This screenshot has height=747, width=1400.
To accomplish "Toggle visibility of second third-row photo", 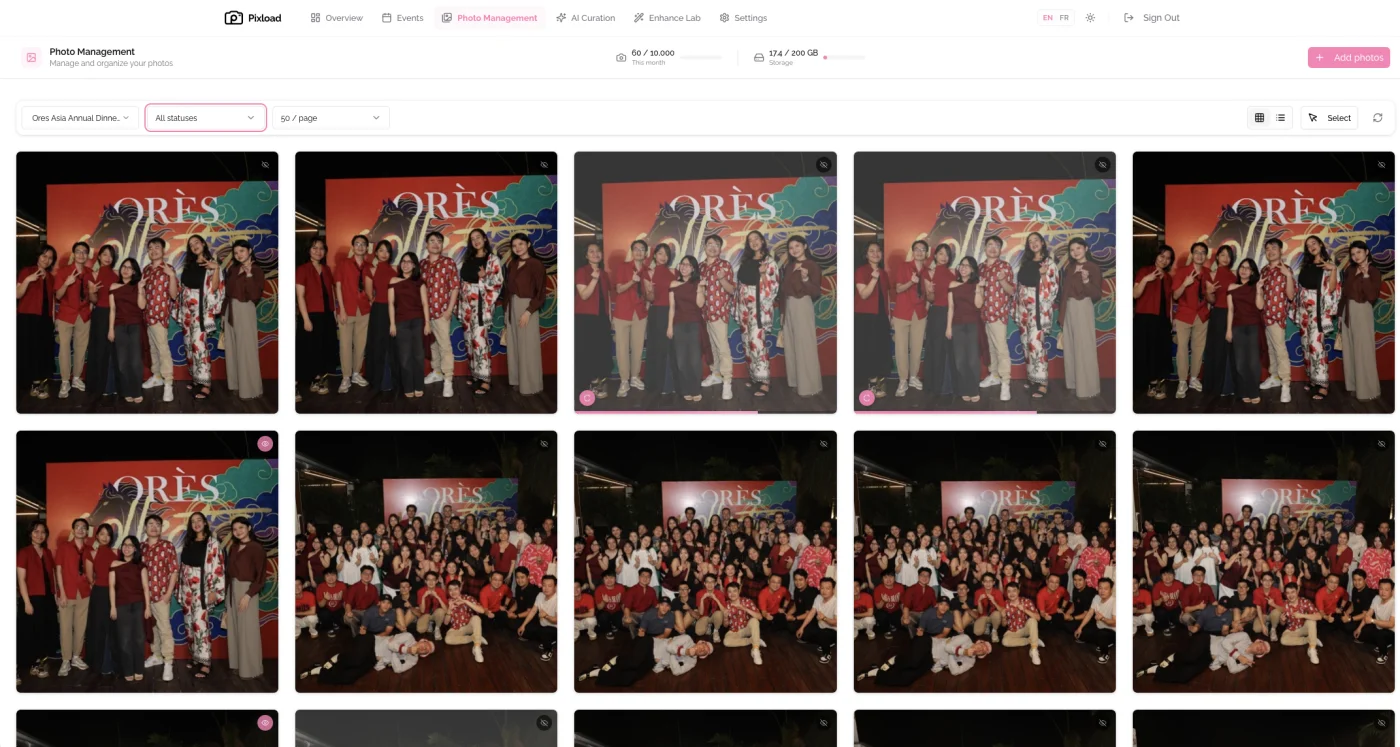I will point(544,723).
